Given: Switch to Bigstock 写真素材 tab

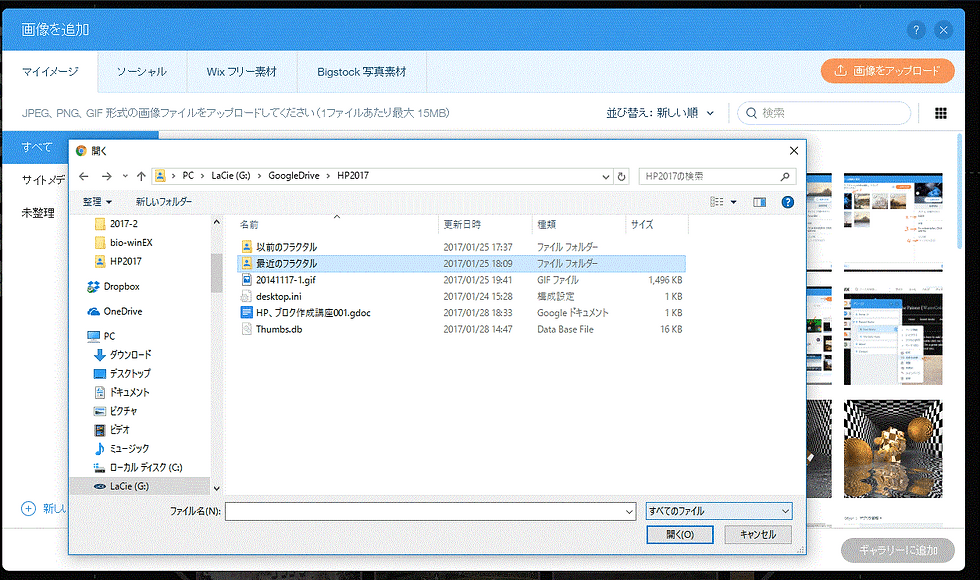Looking at the screenshot, I should point(361,72).
